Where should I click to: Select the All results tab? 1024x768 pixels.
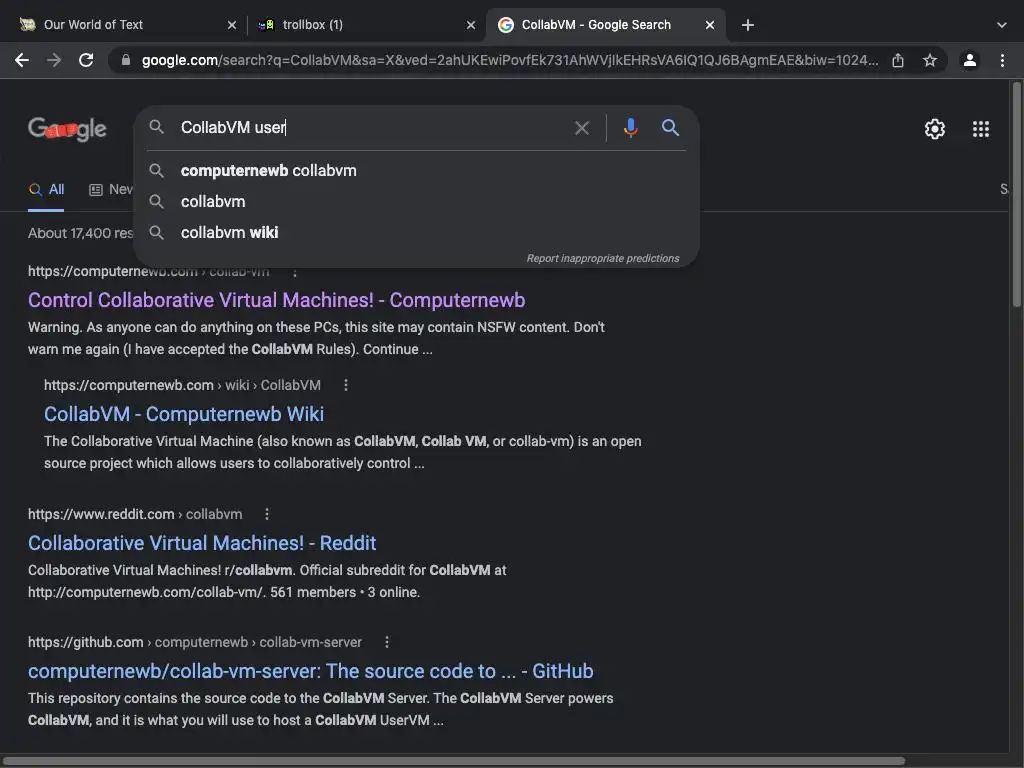point(46,189)
